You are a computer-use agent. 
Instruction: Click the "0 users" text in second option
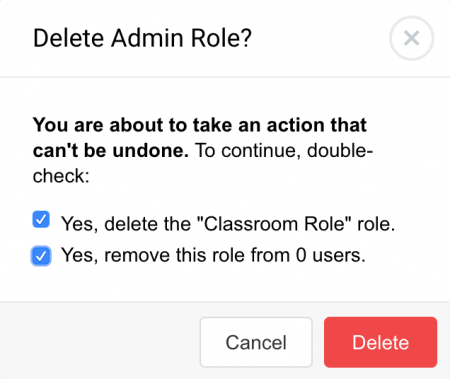pos(331,255)
